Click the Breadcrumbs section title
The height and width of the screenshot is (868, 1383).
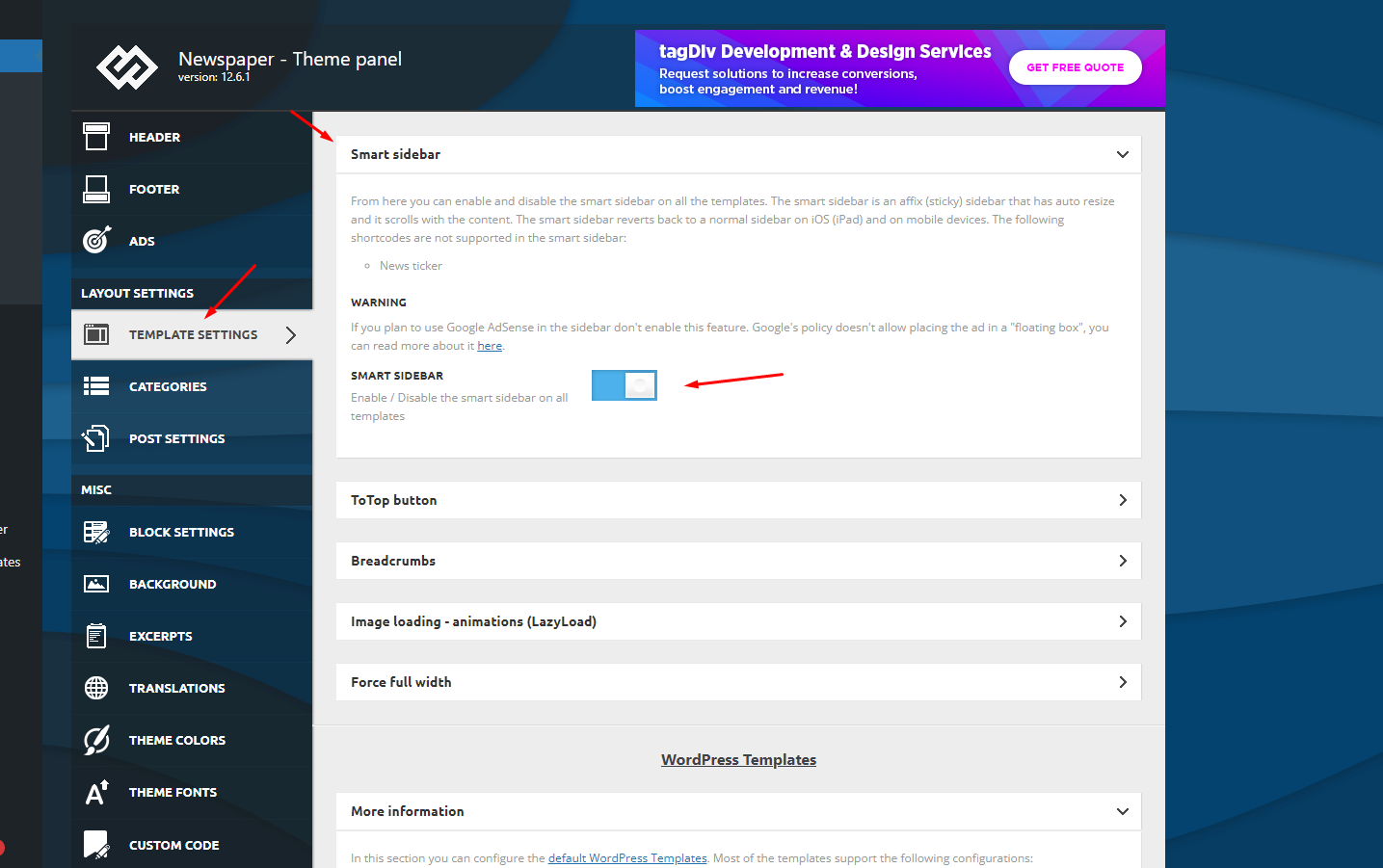click(393, 561)
